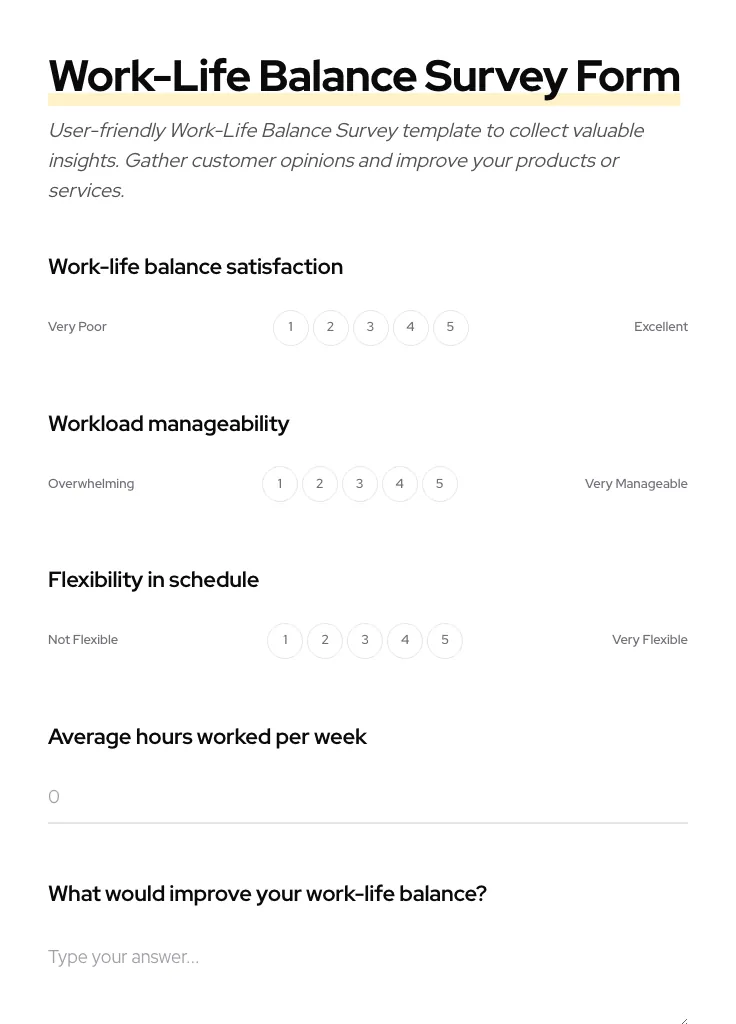This screenshot has height=1024, width=736.
Task: Choose rating 2 under workload manageability
Action: tap(320, 484)
